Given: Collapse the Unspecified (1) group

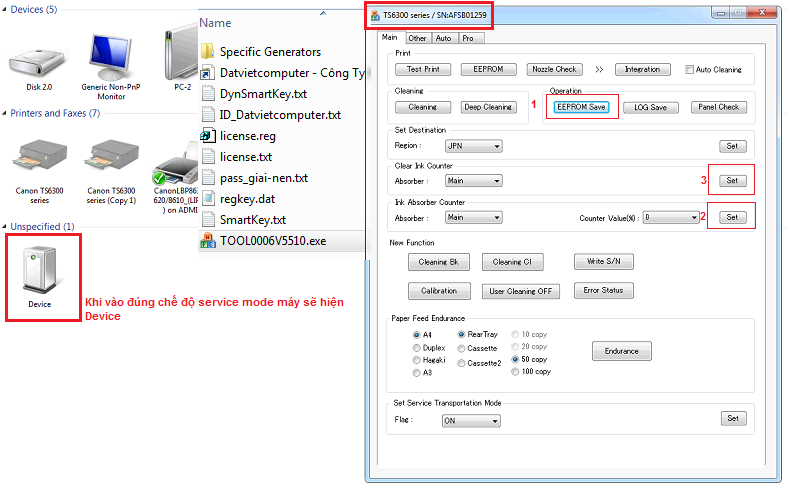Looking at the screenshot, I should 5,227.
